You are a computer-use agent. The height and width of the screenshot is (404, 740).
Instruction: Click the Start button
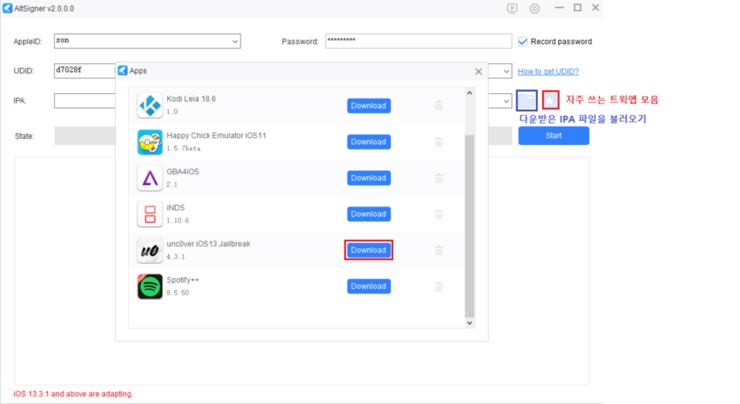[x=554, y=135]
